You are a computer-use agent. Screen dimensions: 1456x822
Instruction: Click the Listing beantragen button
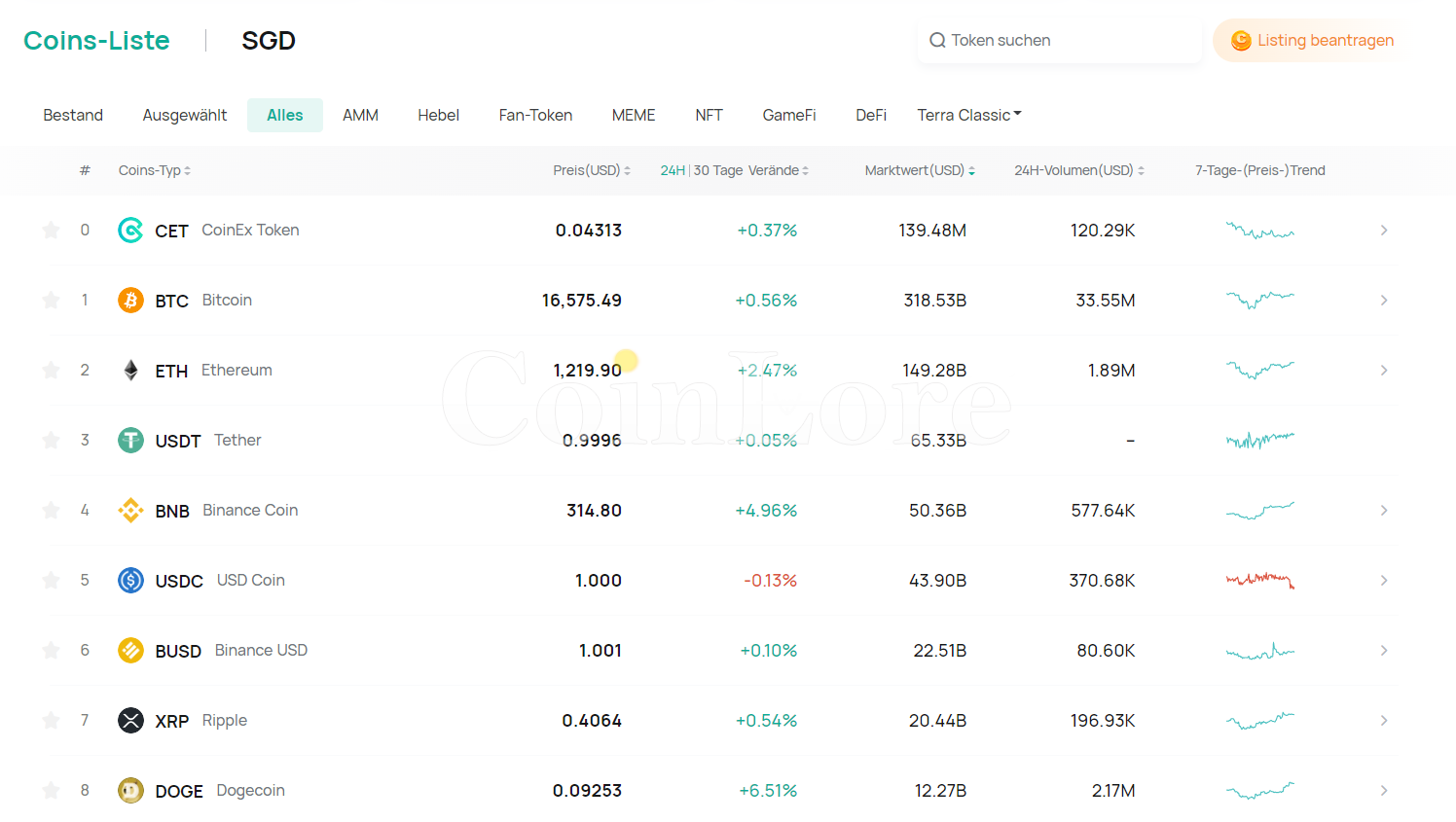[x=1311, y=41]
